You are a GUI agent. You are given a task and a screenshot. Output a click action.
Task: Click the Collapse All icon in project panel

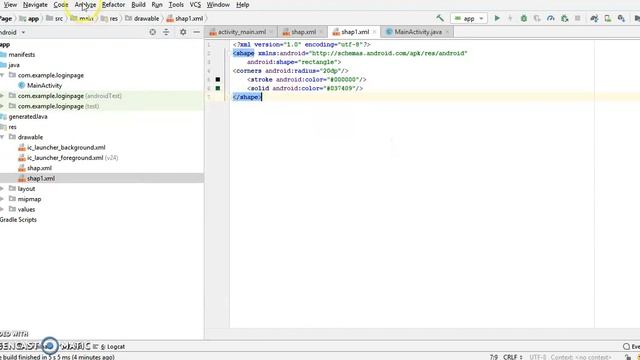tap(166, 32)
